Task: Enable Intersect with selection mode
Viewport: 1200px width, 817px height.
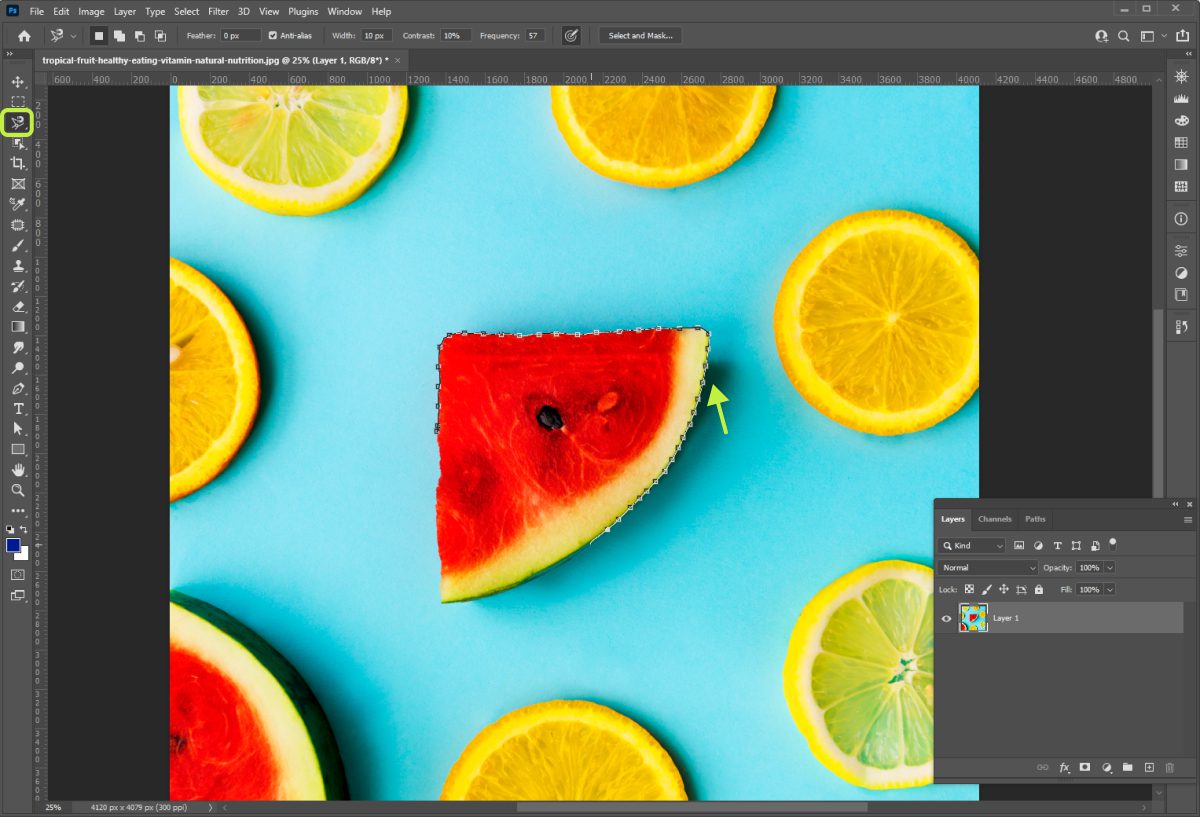Action: click(160, 35)
